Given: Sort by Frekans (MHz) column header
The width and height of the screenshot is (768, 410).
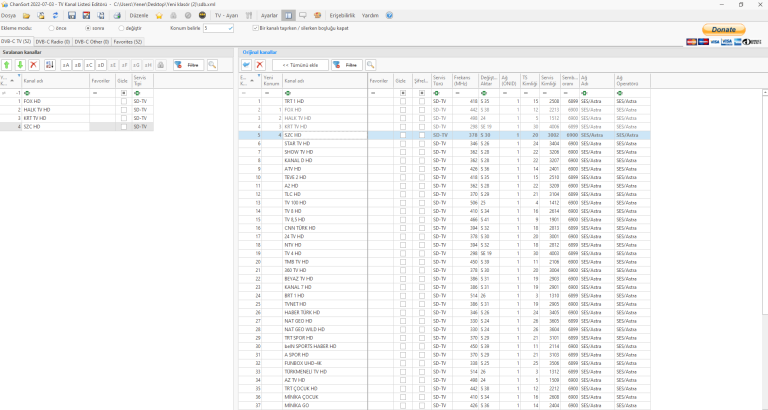Looking at the screenshot, I should [465, 80].
